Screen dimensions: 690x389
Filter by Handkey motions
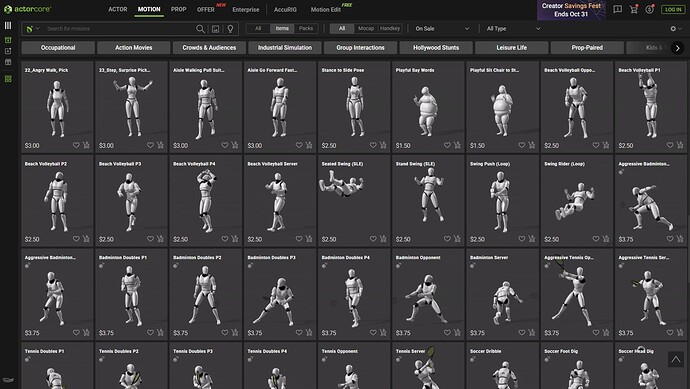tap(389, 29)
